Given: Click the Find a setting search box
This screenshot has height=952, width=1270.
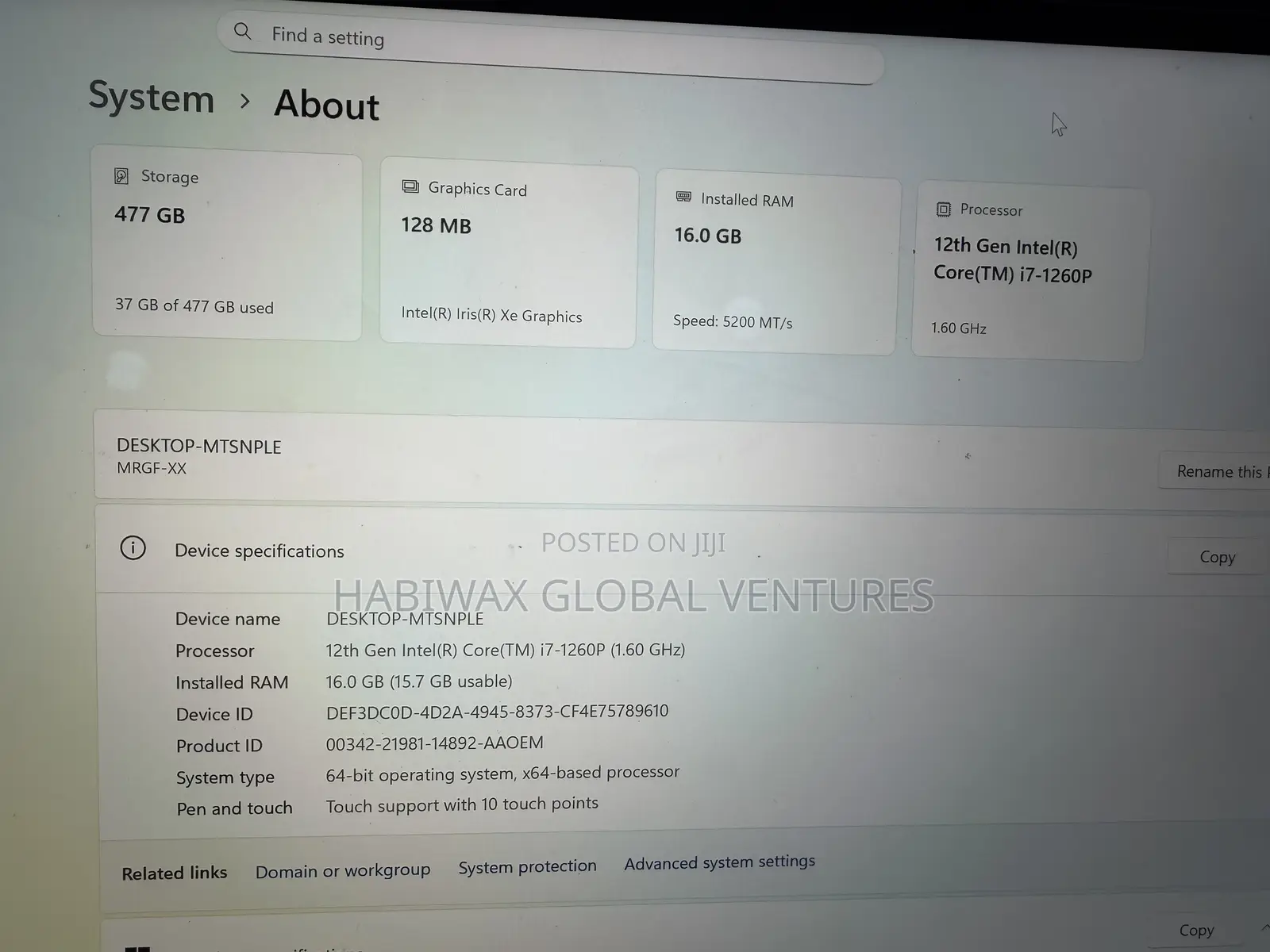Looking at the screenshot, I should [x=551, y=46].
